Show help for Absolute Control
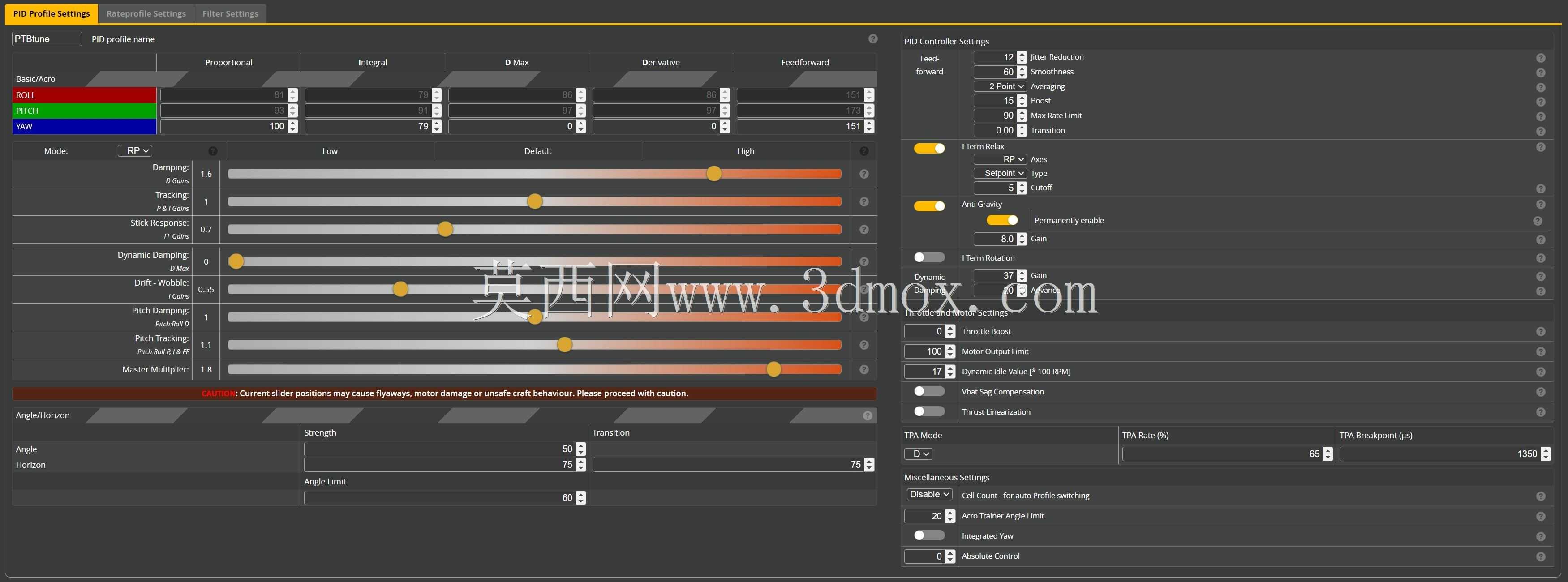The height and width of the screenshot is (582, 1568). pos(1541,556)
